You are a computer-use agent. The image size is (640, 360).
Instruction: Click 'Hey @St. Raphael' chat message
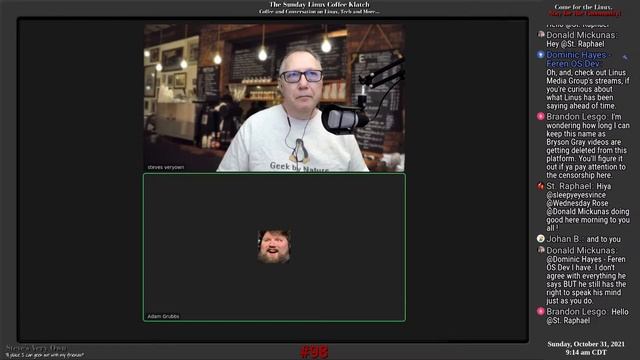click(575, 44)
